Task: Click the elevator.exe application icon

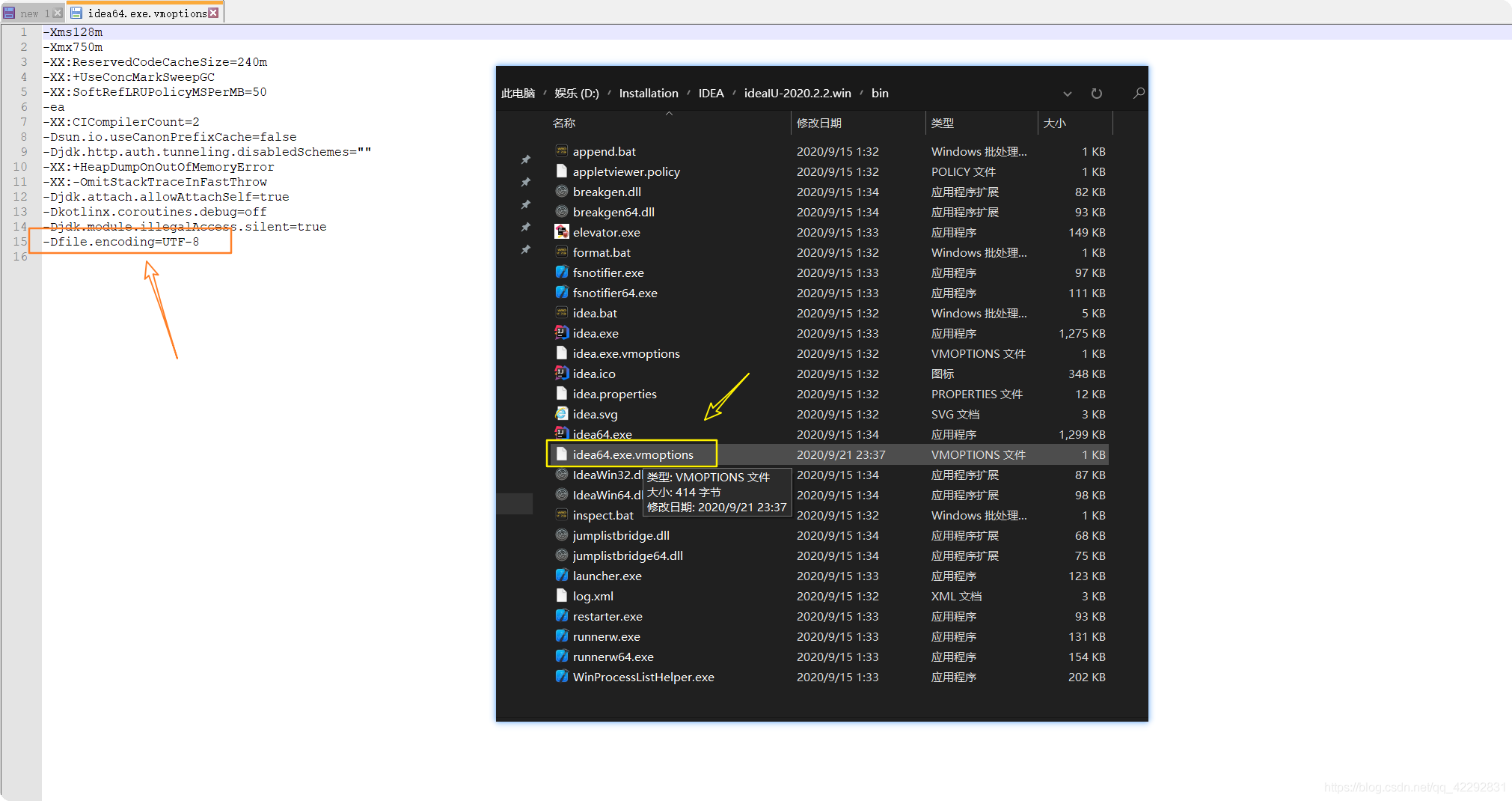Action: (x=561, y=232)
